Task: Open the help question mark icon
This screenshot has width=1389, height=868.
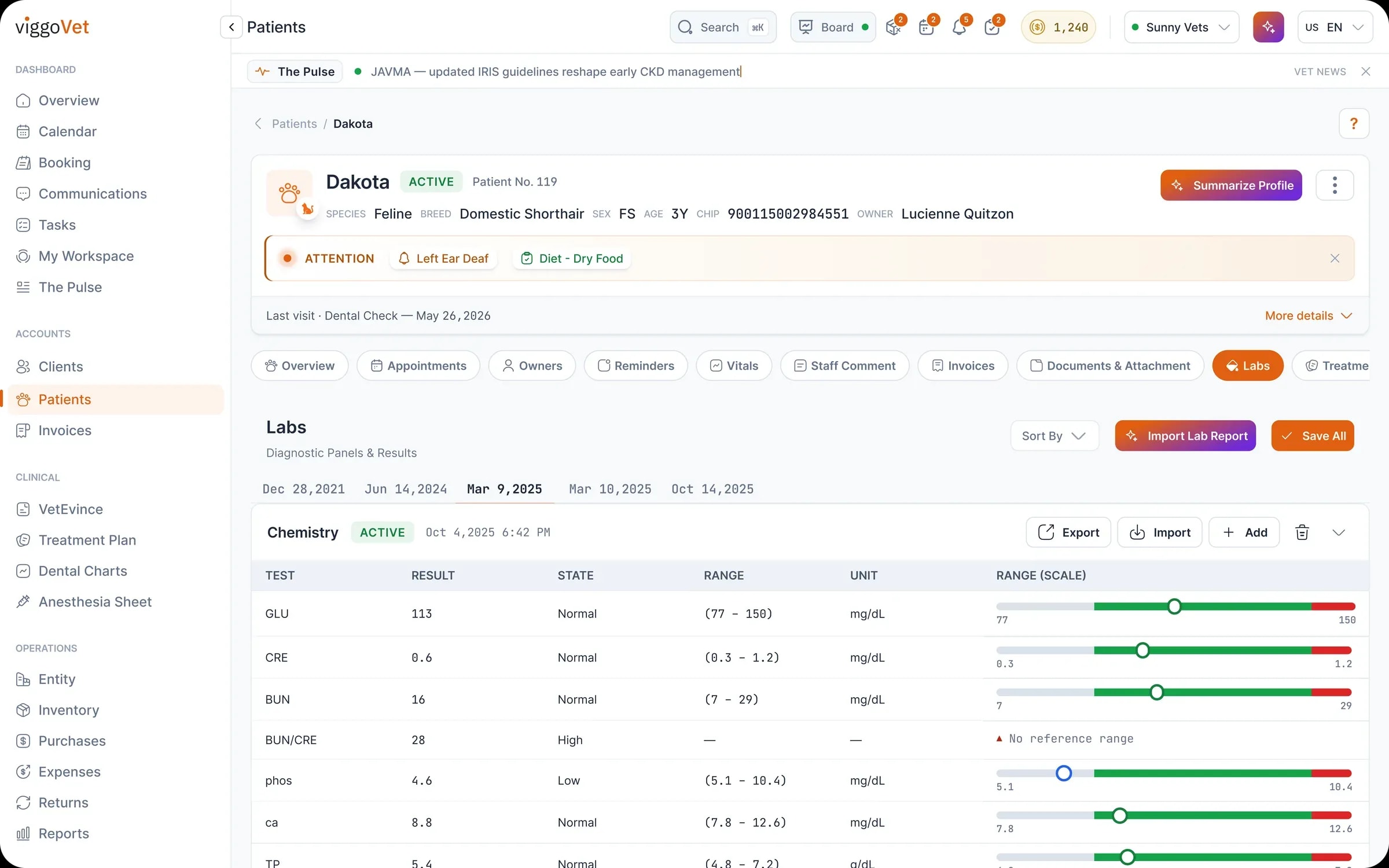Action: [x=1354, y=123]
